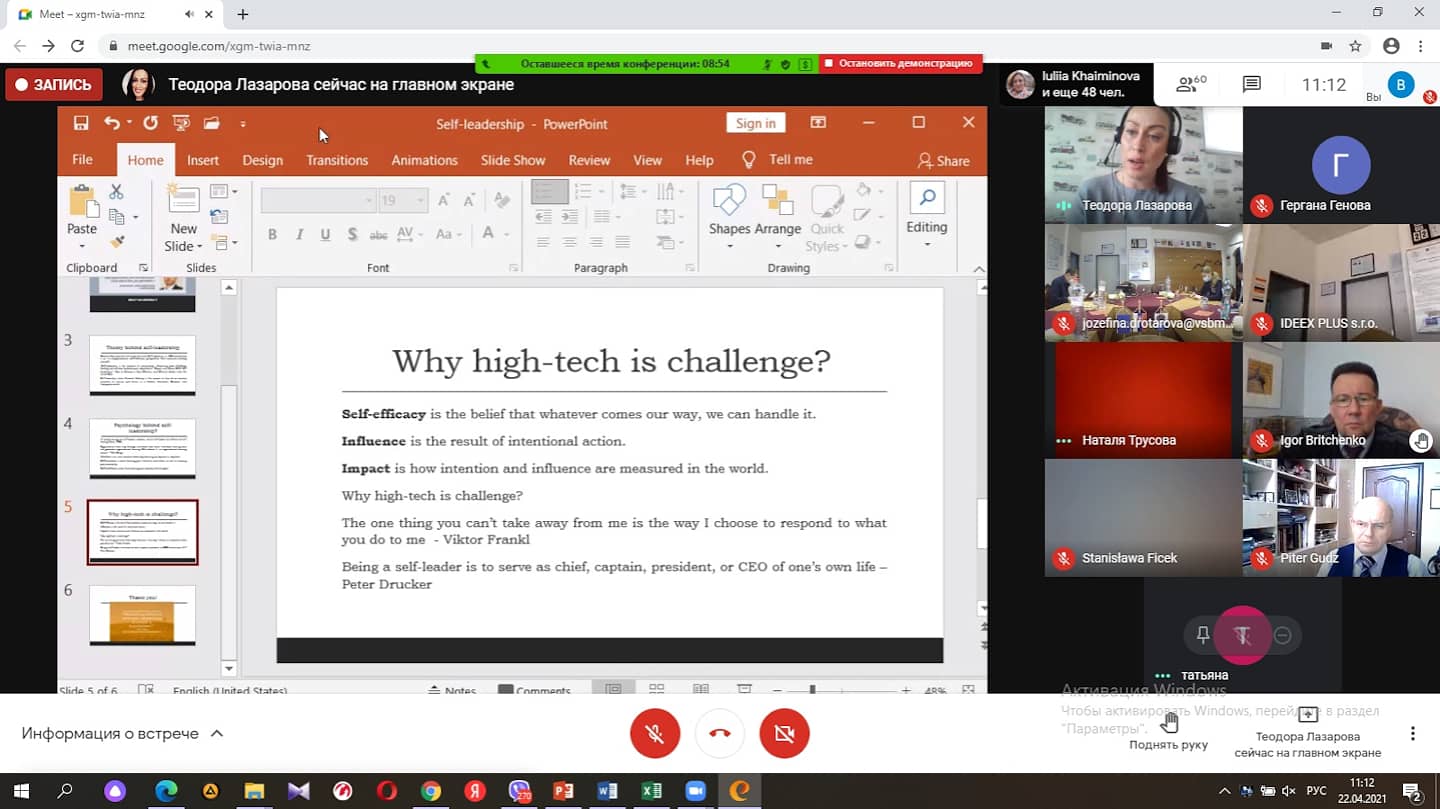Toggle the microphone mute button
Viewport: 1440px width, 809px height.
click(655, 733)
